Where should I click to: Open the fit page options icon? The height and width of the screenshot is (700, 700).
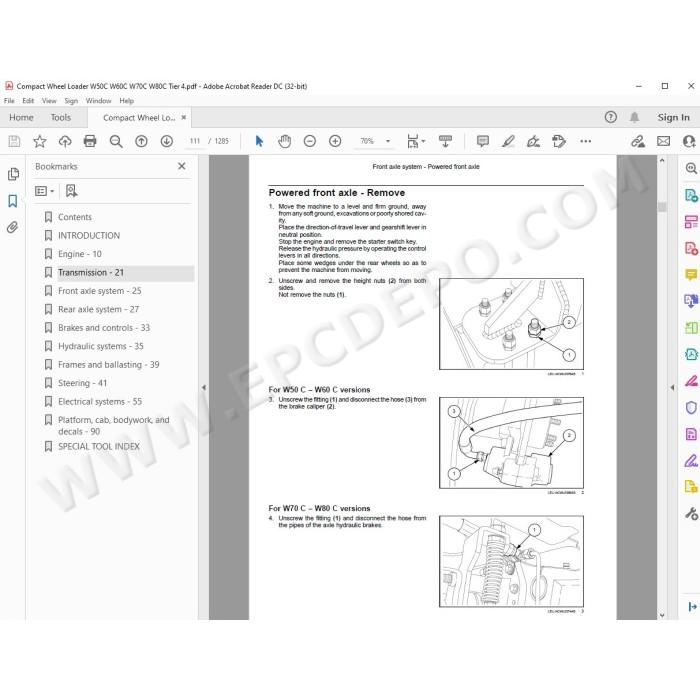[416, 142]
